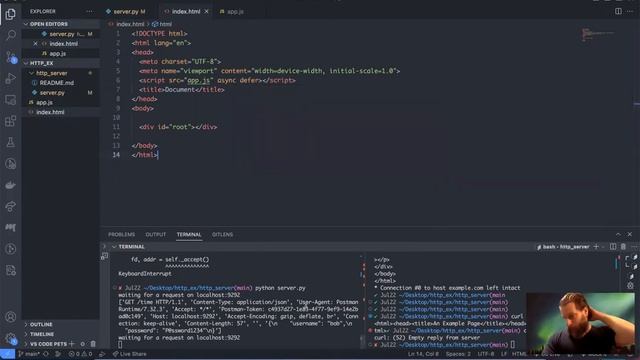Viewport: 640px width, 360px height.
Task: Delete pets with trash icon in VS Code Pets
Action: pyautogui.click(x=93, y=344)
